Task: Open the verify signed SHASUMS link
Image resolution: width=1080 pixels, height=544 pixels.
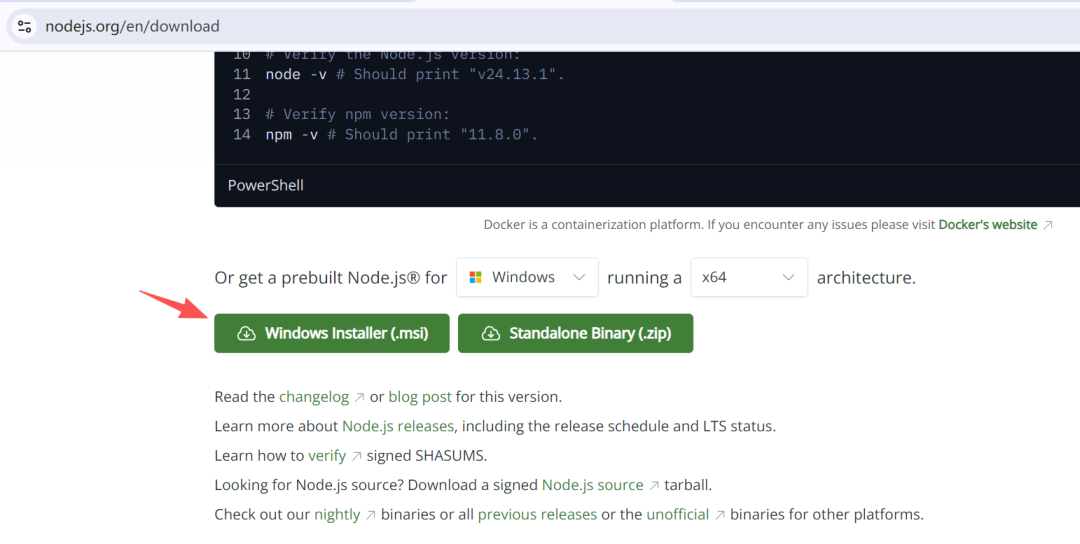Action: coord(326,455)
